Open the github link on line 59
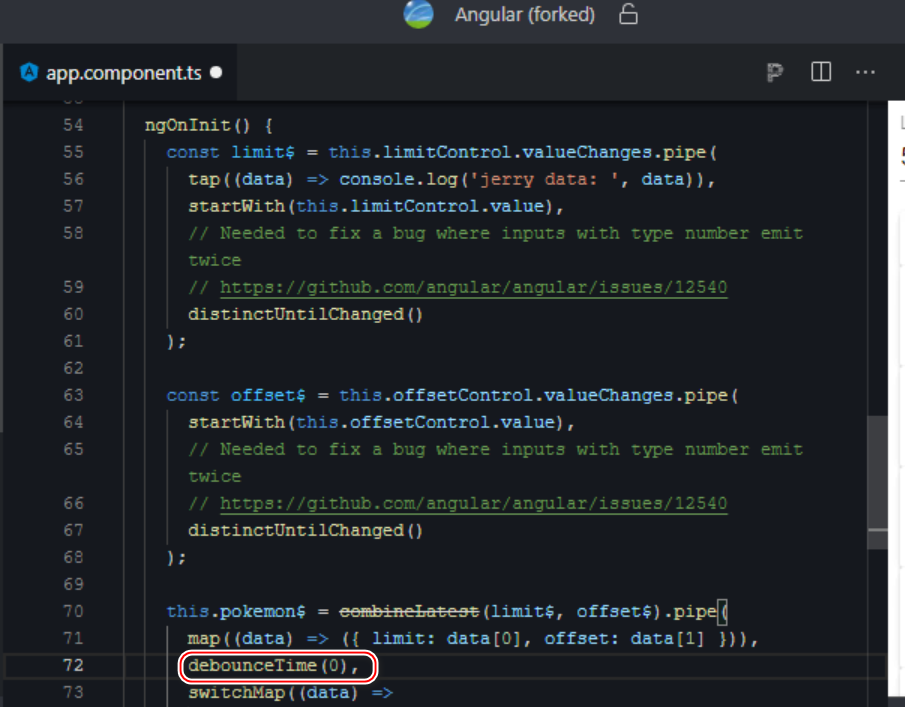 click(473, 287)
